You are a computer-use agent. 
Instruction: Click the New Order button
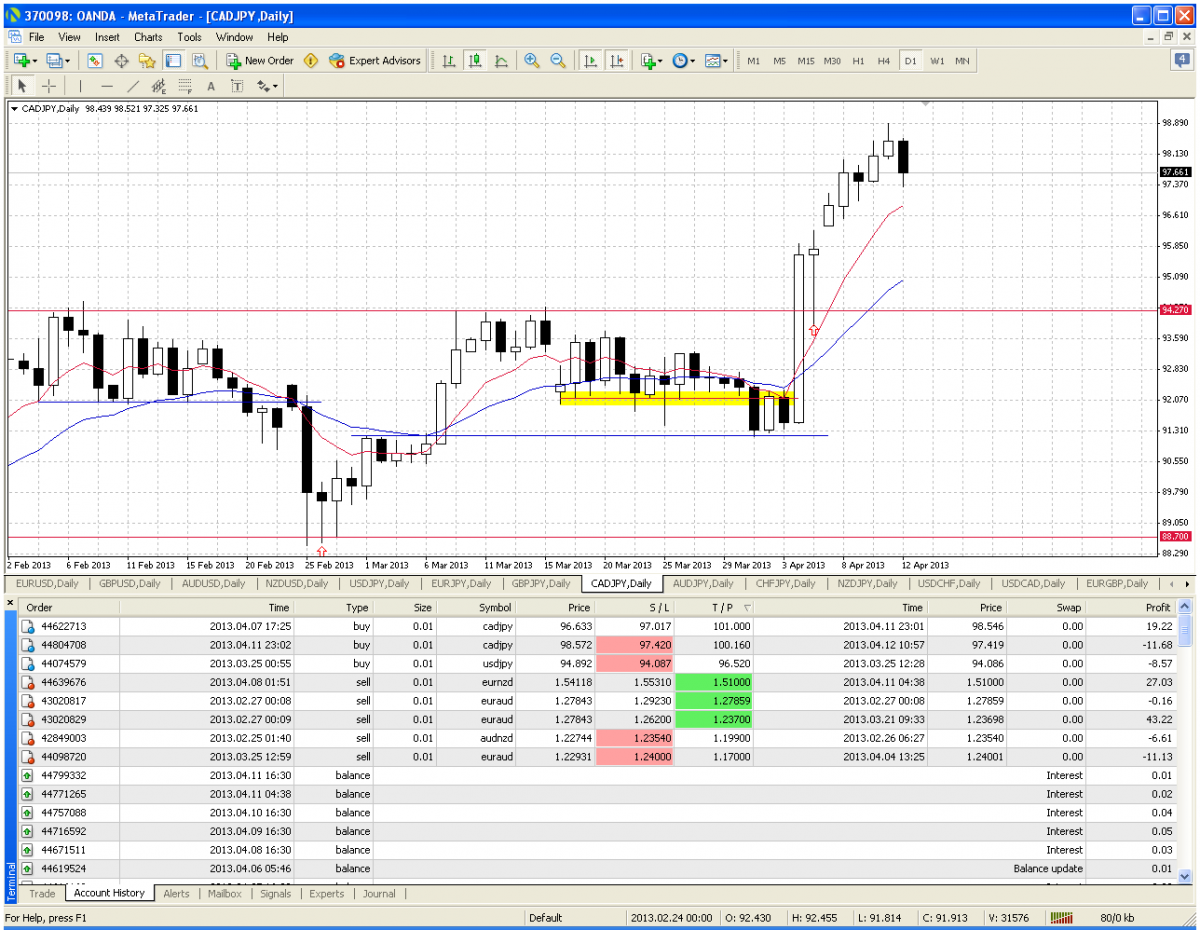point(259,61)
